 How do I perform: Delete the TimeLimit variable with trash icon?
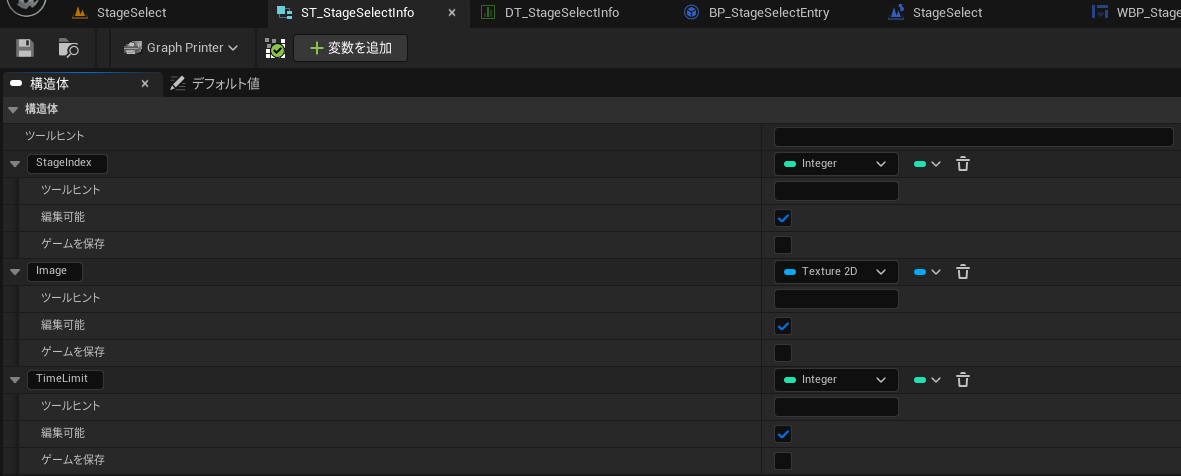(962, 380)
